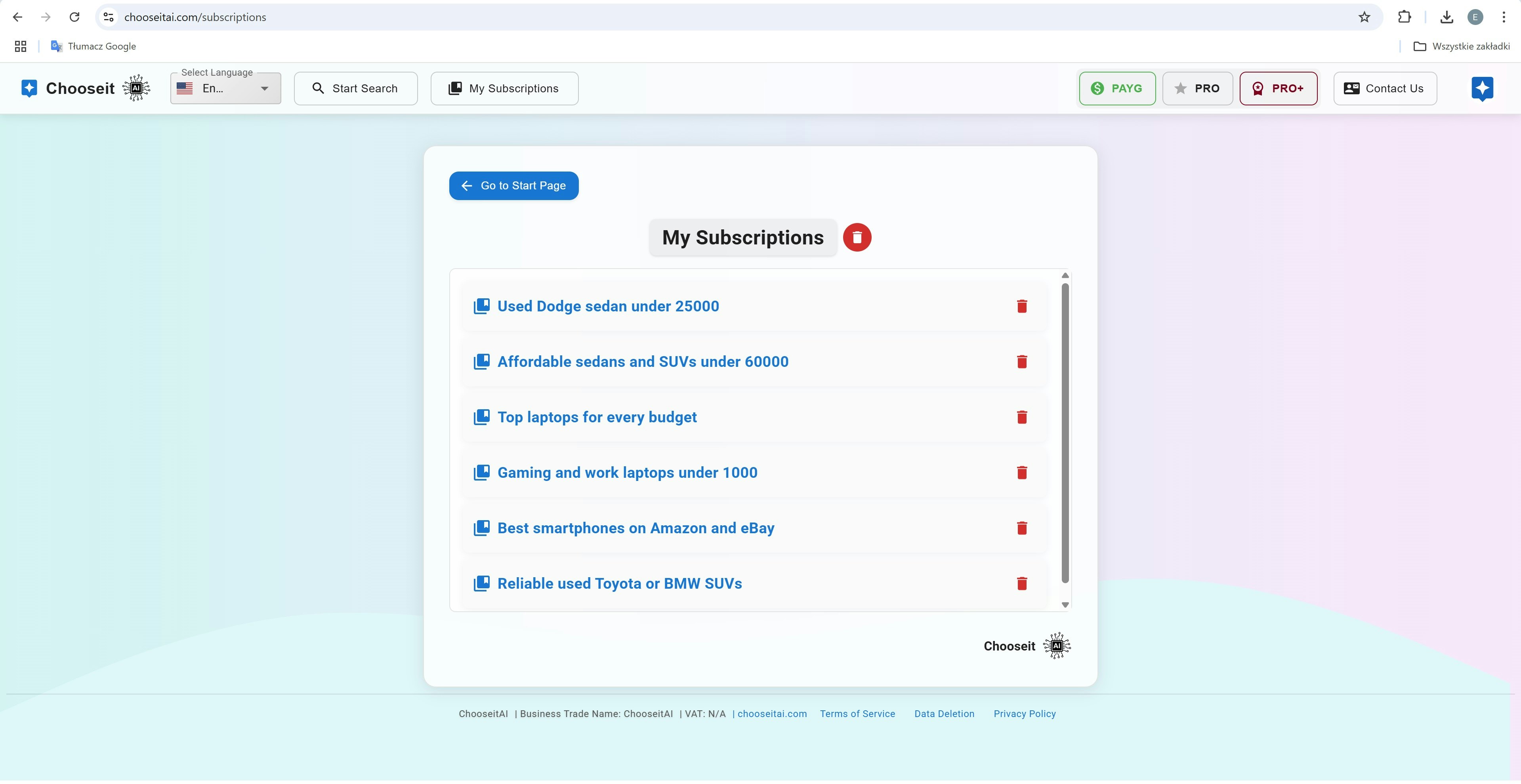Open browser extensions puzzle icon

[1404, 17]
